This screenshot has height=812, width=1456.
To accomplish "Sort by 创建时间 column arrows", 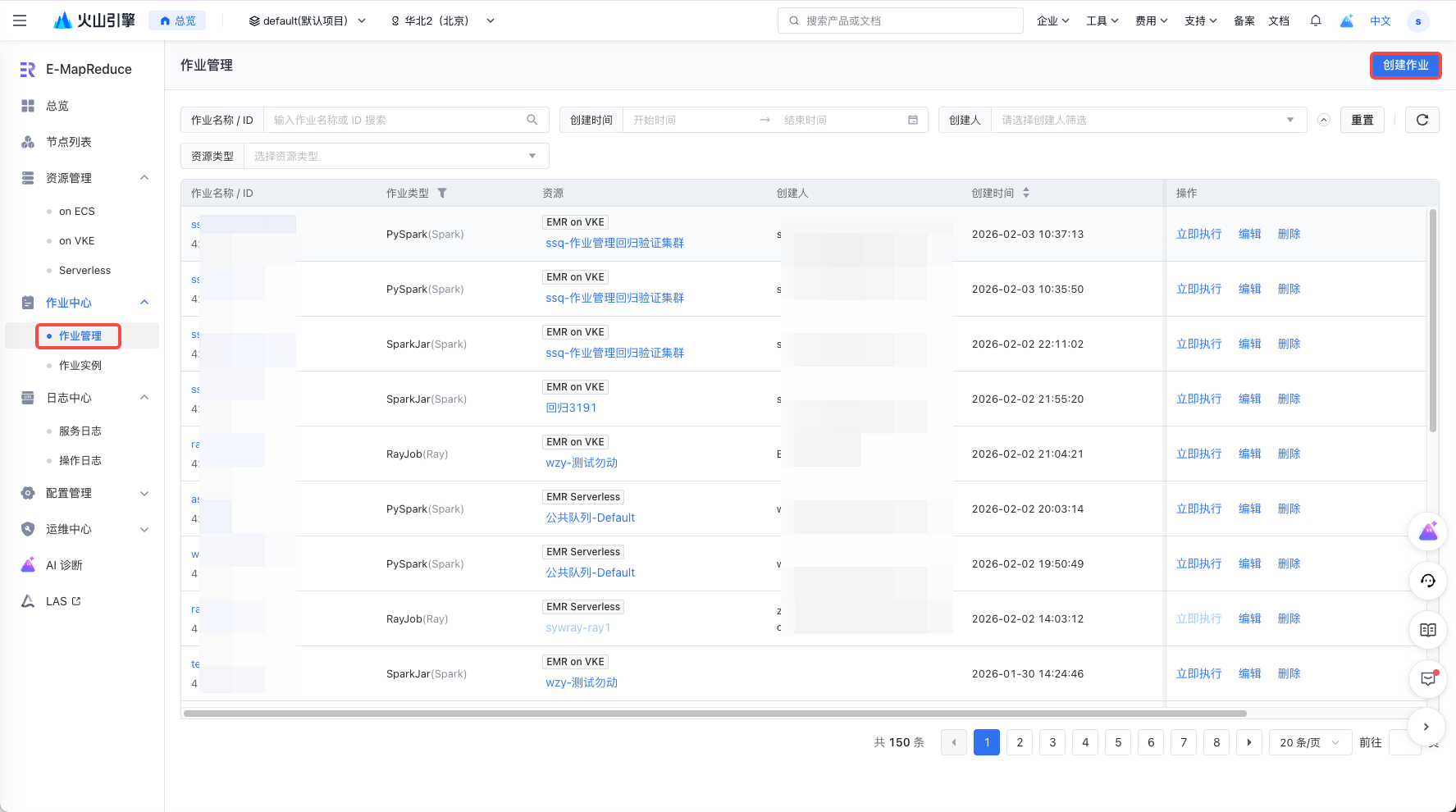I will coord(1025,194).
